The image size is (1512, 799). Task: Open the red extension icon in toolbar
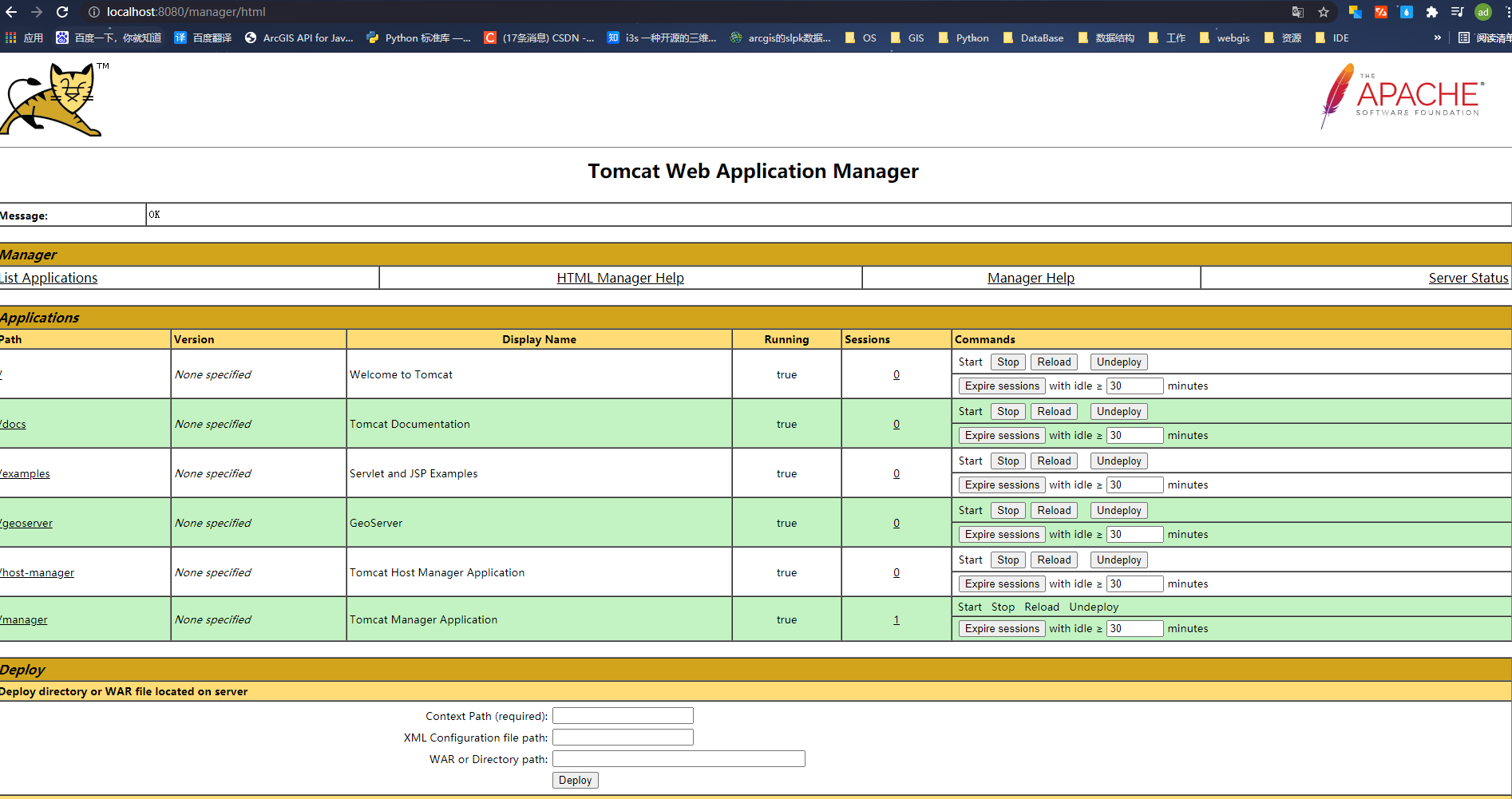(1381, 12)
